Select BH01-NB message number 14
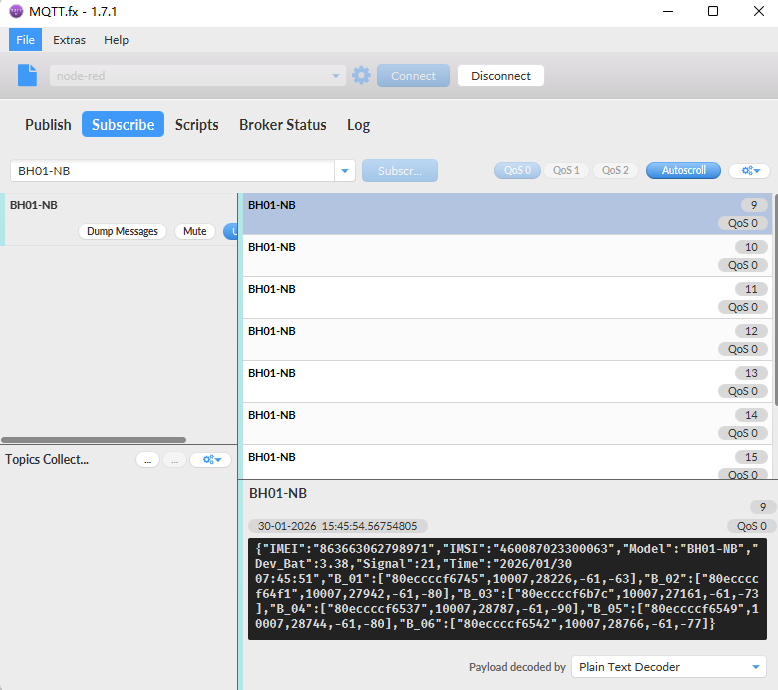 coord(507,424)
